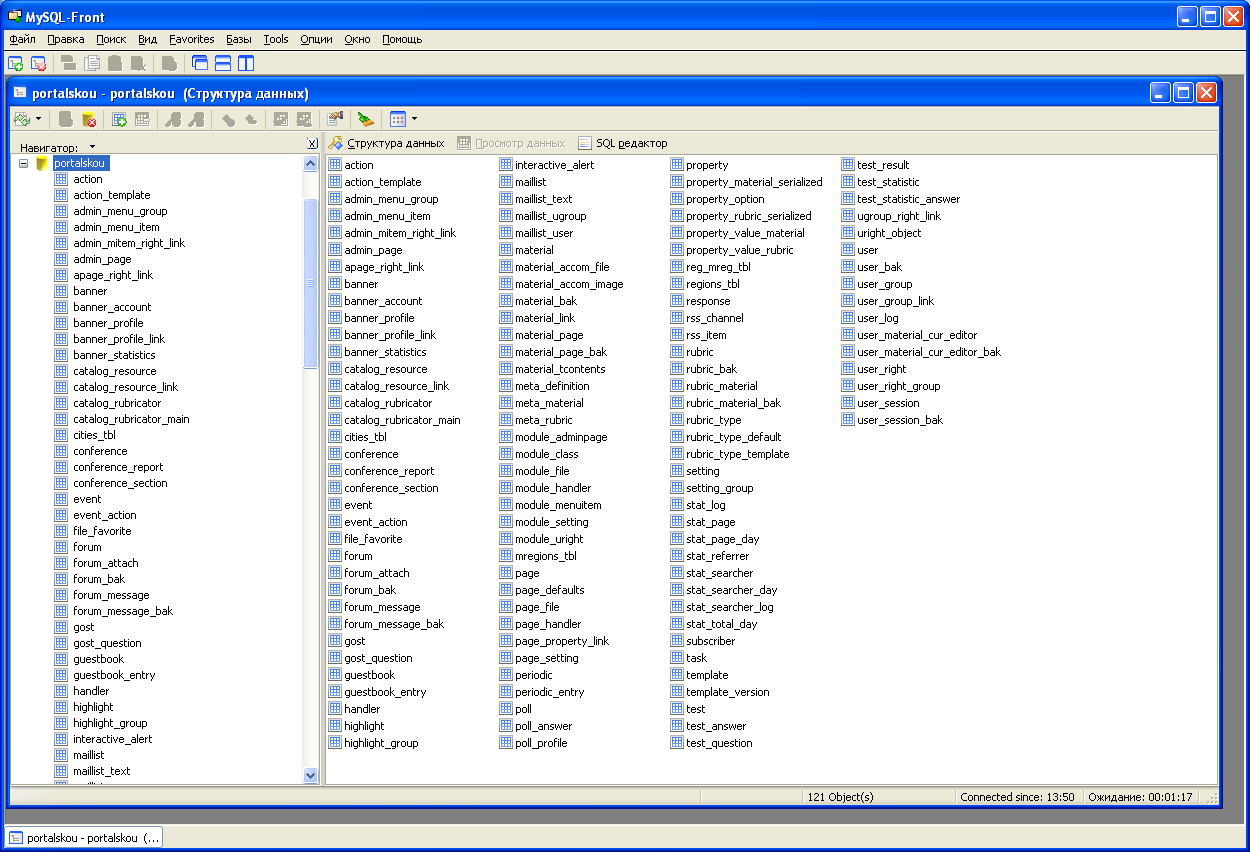Click the close connection icon with red X
Viewport: 1250px width, 852px height.
tap(38, 63)
